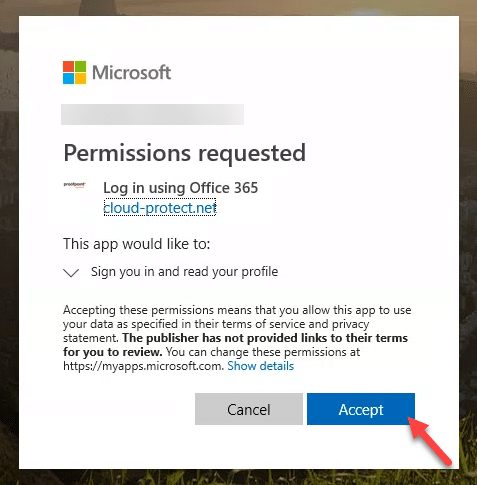
Task: Expand 'Sign you in and read your profile'
Action: 184,272
